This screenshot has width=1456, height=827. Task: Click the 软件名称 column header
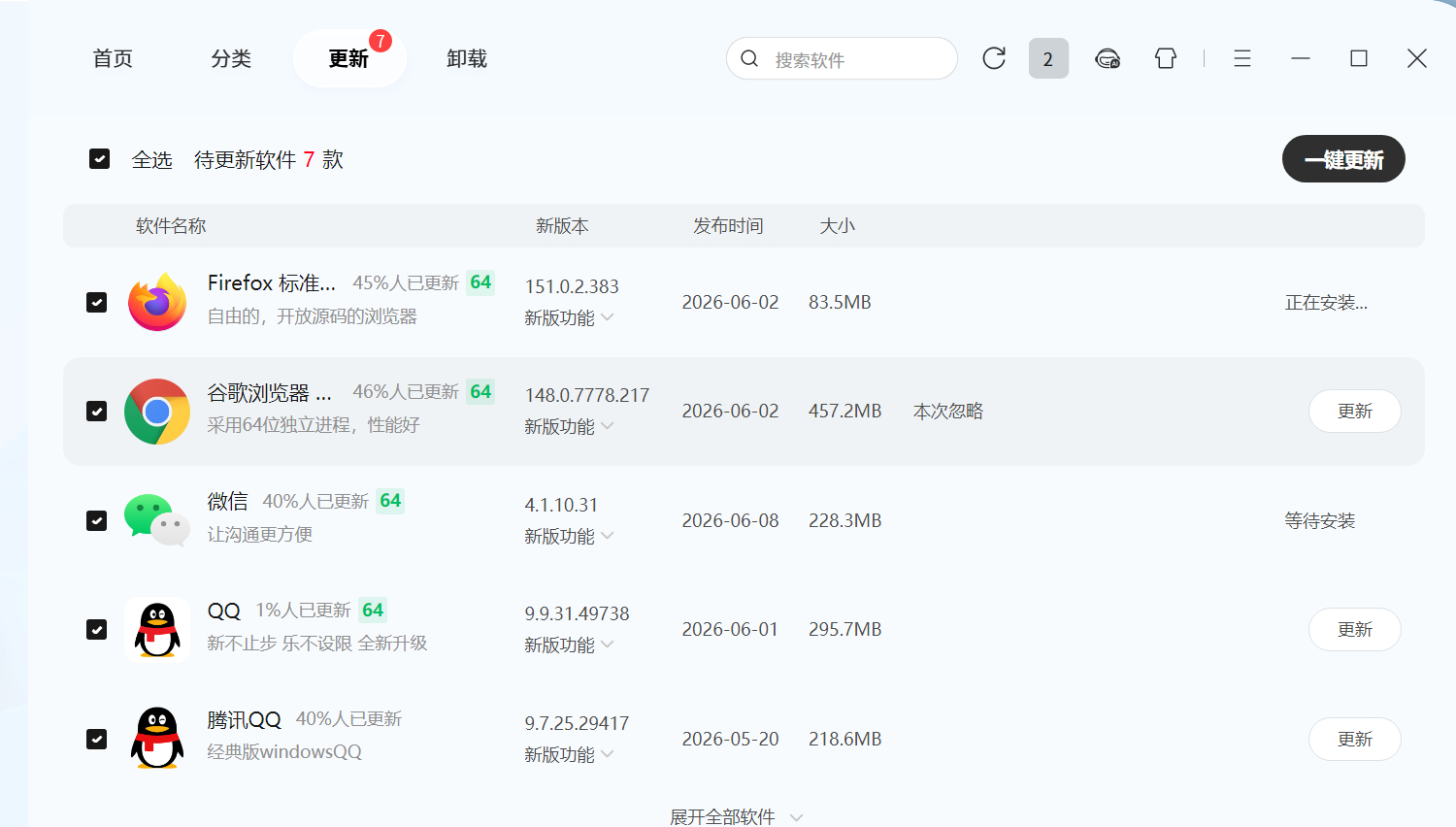[171, 226]
